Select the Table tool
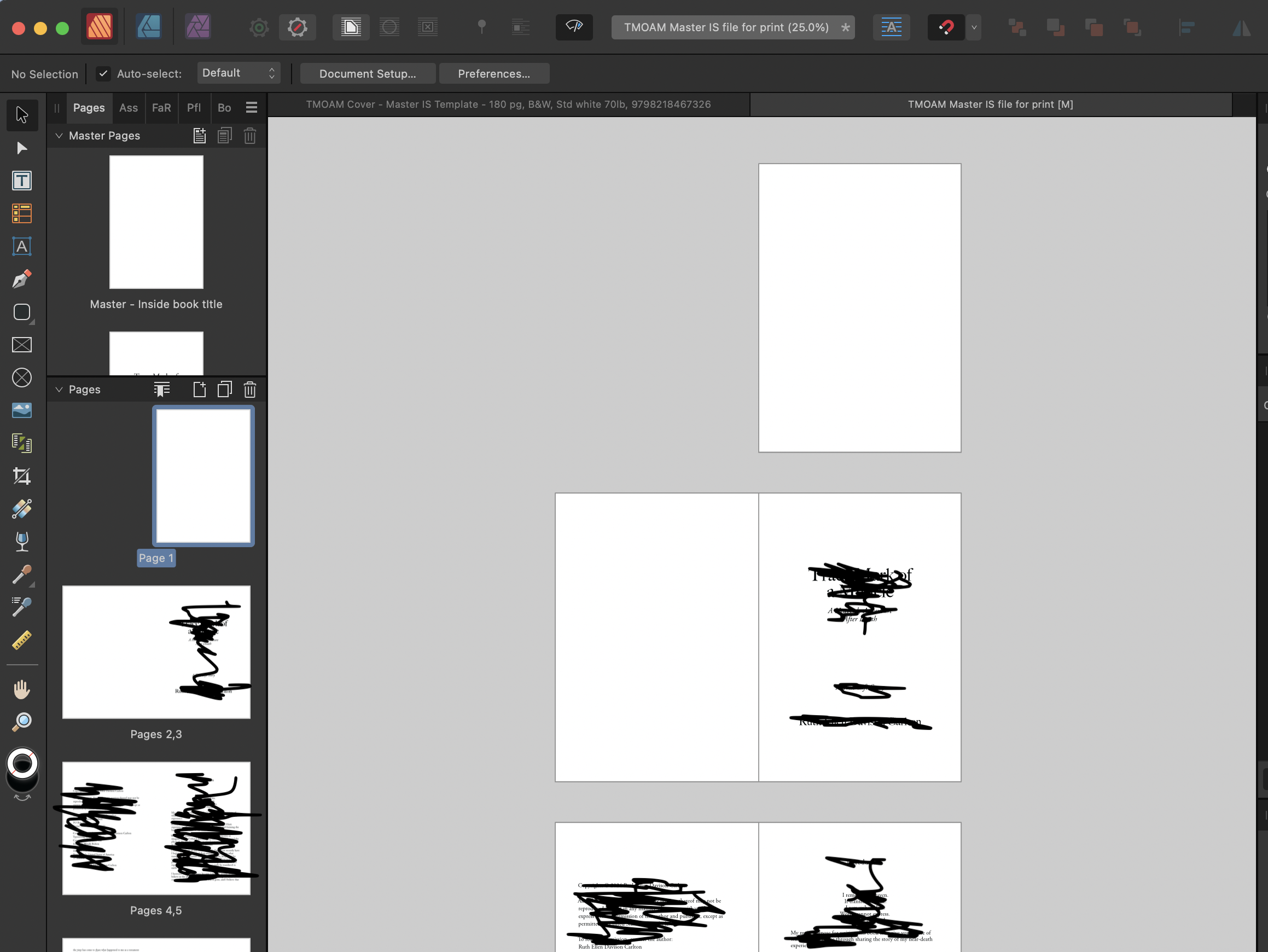The width and height of the screenshot is (1268, 952). [x=22, y=213]
